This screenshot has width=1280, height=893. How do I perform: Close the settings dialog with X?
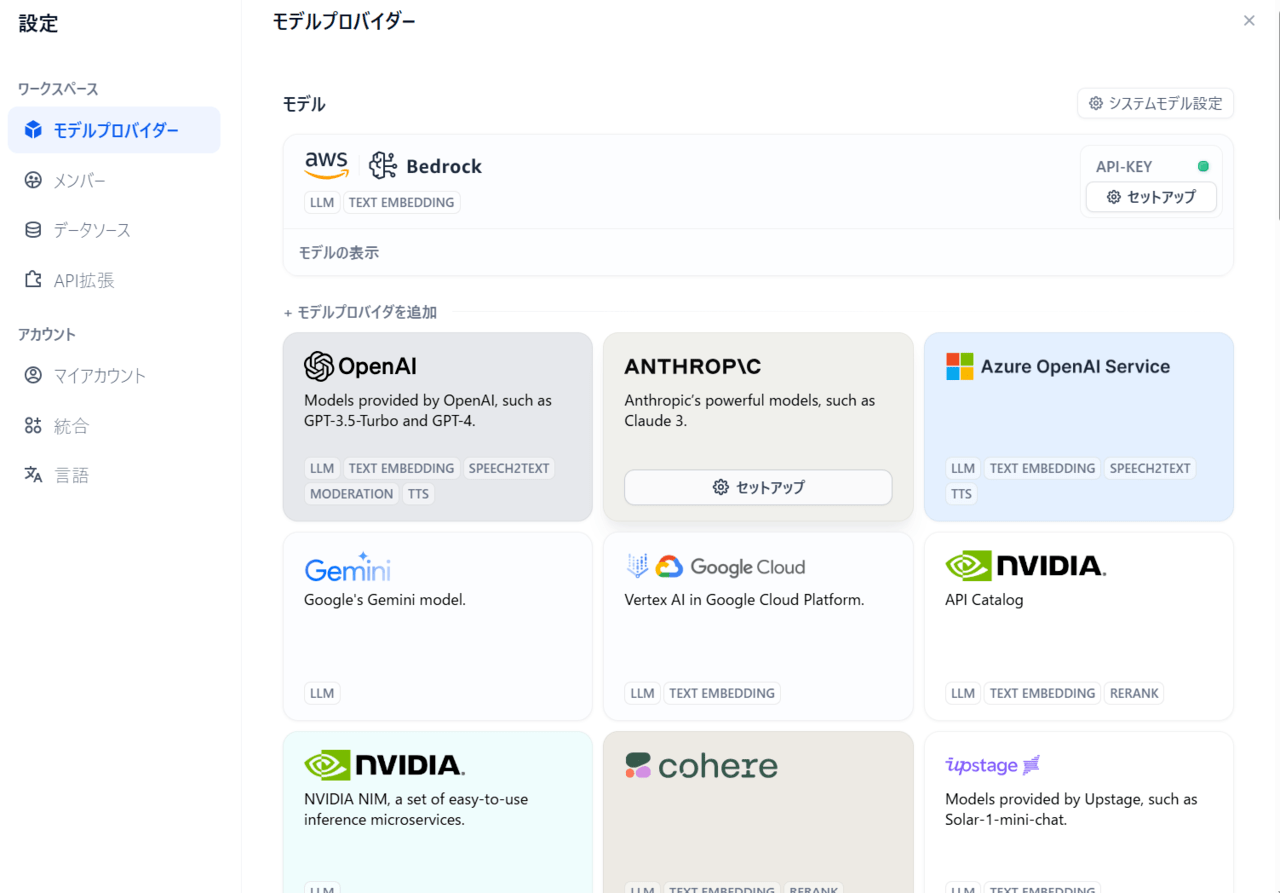tap(1249, 20)
